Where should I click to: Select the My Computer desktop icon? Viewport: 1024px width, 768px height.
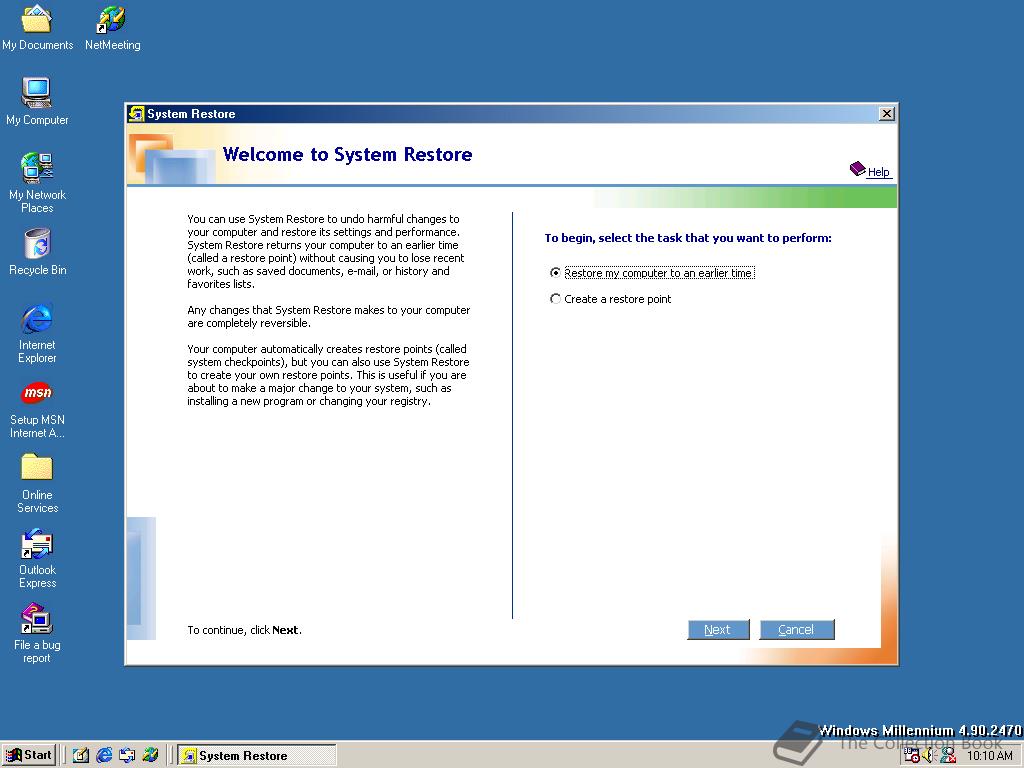click(37, 101)
